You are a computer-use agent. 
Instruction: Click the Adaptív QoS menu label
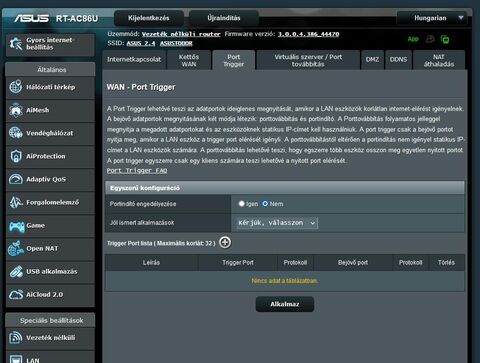[x=46, y=179]
